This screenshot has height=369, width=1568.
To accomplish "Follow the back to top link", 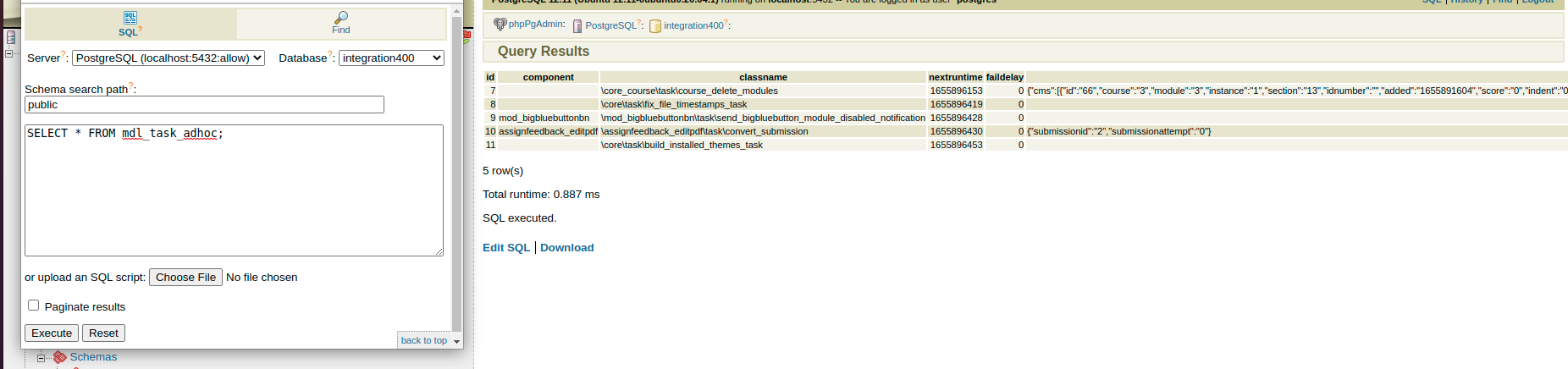I will 424,340.
